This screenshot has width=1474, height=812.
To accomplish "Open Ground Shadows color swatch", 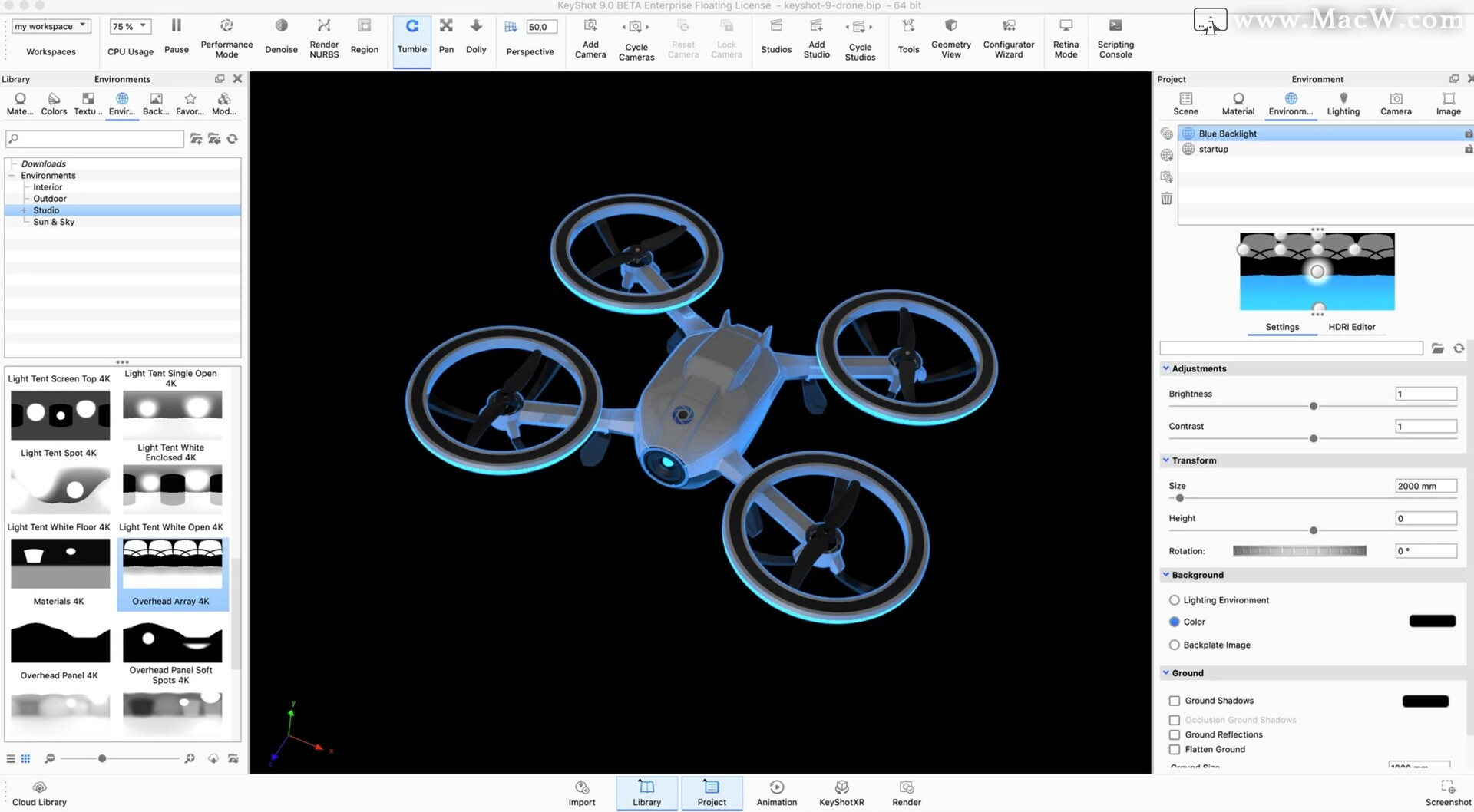I will coord(1425,701).
